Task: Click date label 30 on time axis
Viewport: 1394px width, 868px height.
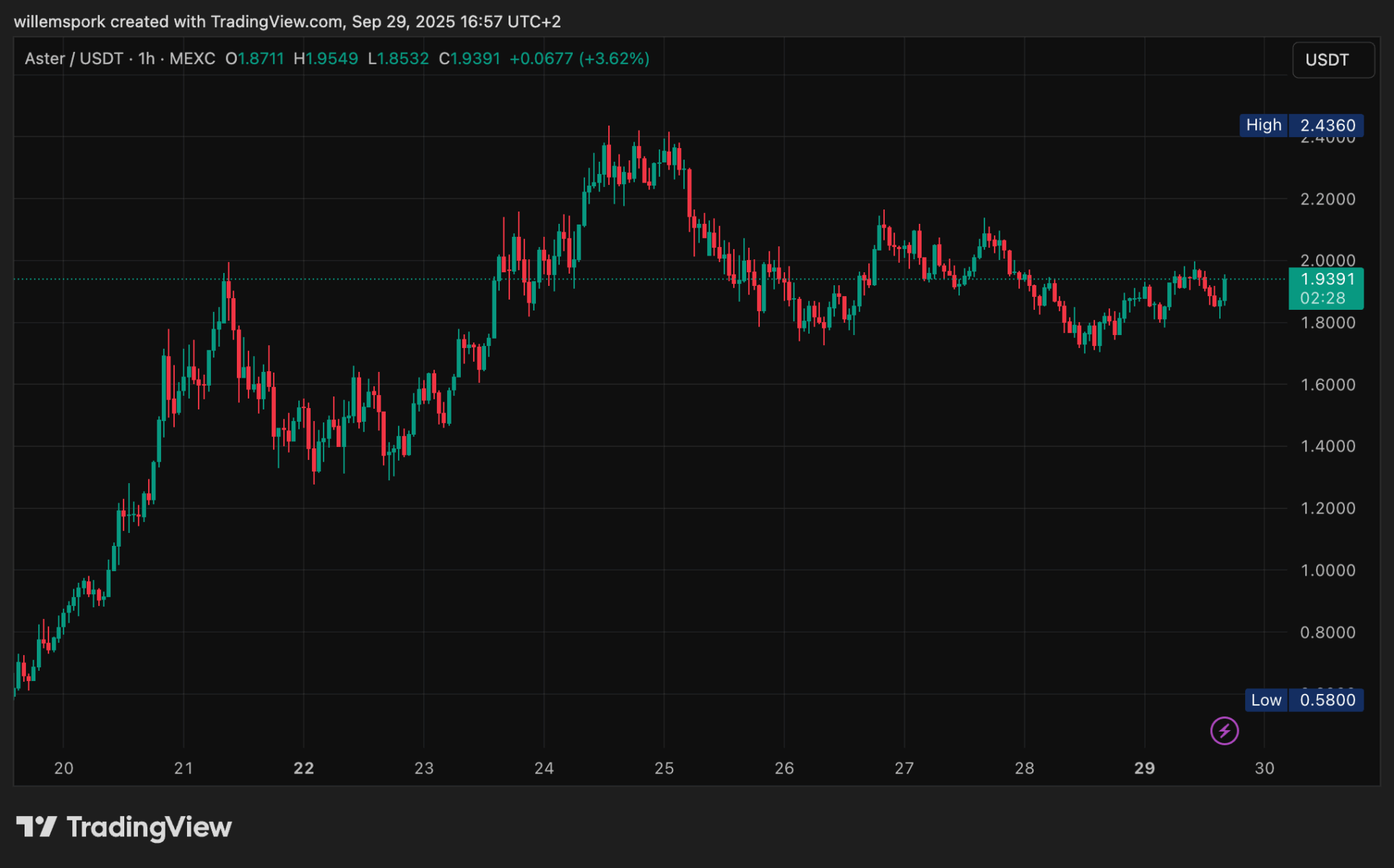Action: tap(1264, 768)
